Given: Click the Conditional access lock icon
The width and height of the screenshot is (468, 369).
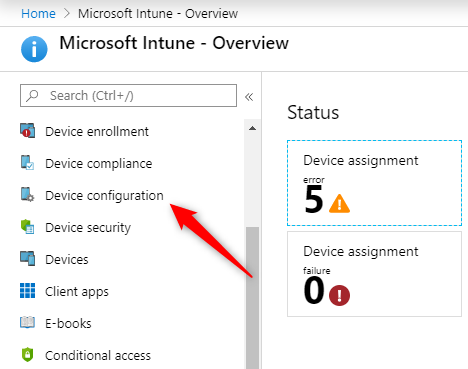Looking at the screenshot, I should click(x=27, y=355).
